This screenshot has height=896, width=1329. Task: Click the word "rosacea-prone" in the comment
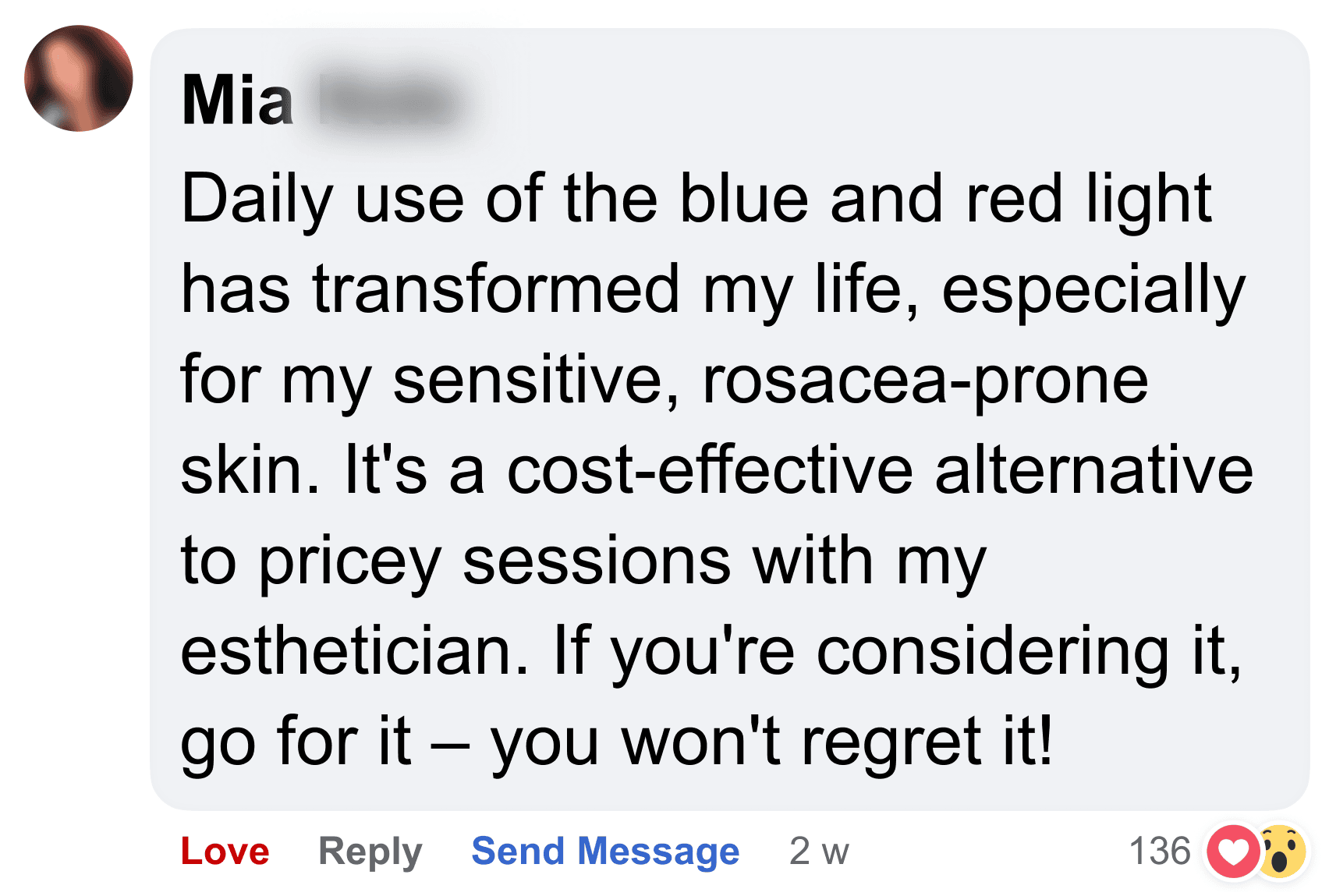click(x=925, y=381)
